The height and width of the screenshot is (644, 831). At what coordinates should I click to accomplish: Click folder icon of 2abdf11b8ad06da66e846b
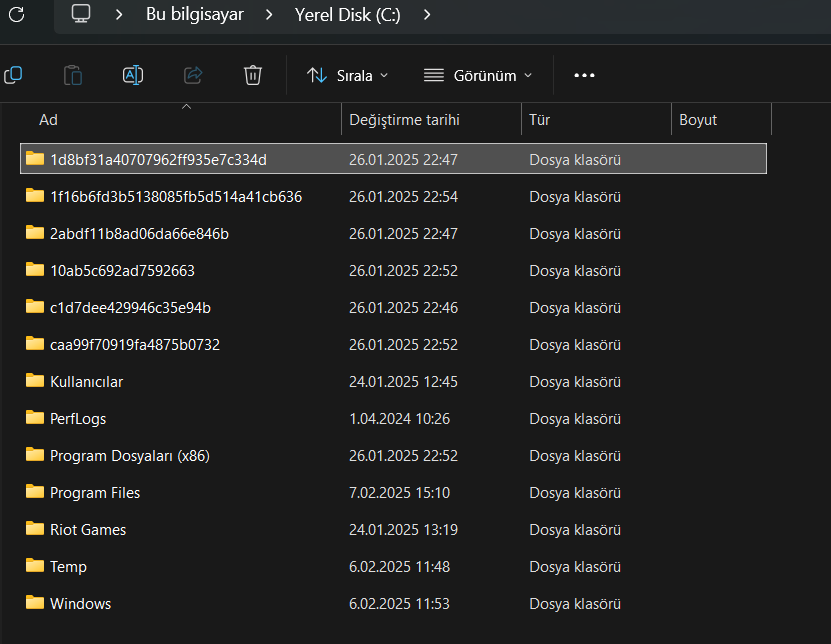coord(35,233)
